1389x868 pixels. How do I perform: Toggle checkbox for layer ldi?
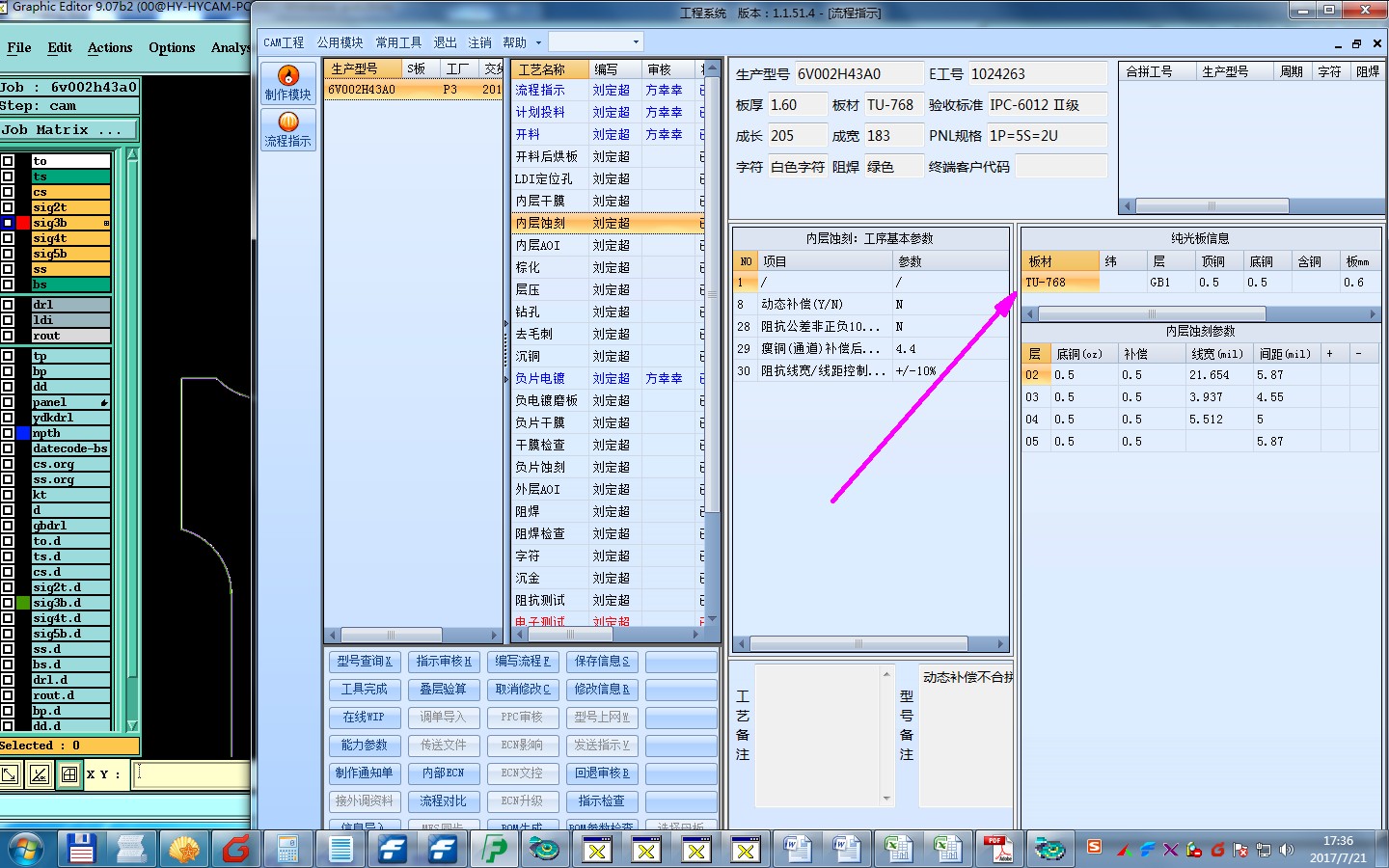coord(8,320)
